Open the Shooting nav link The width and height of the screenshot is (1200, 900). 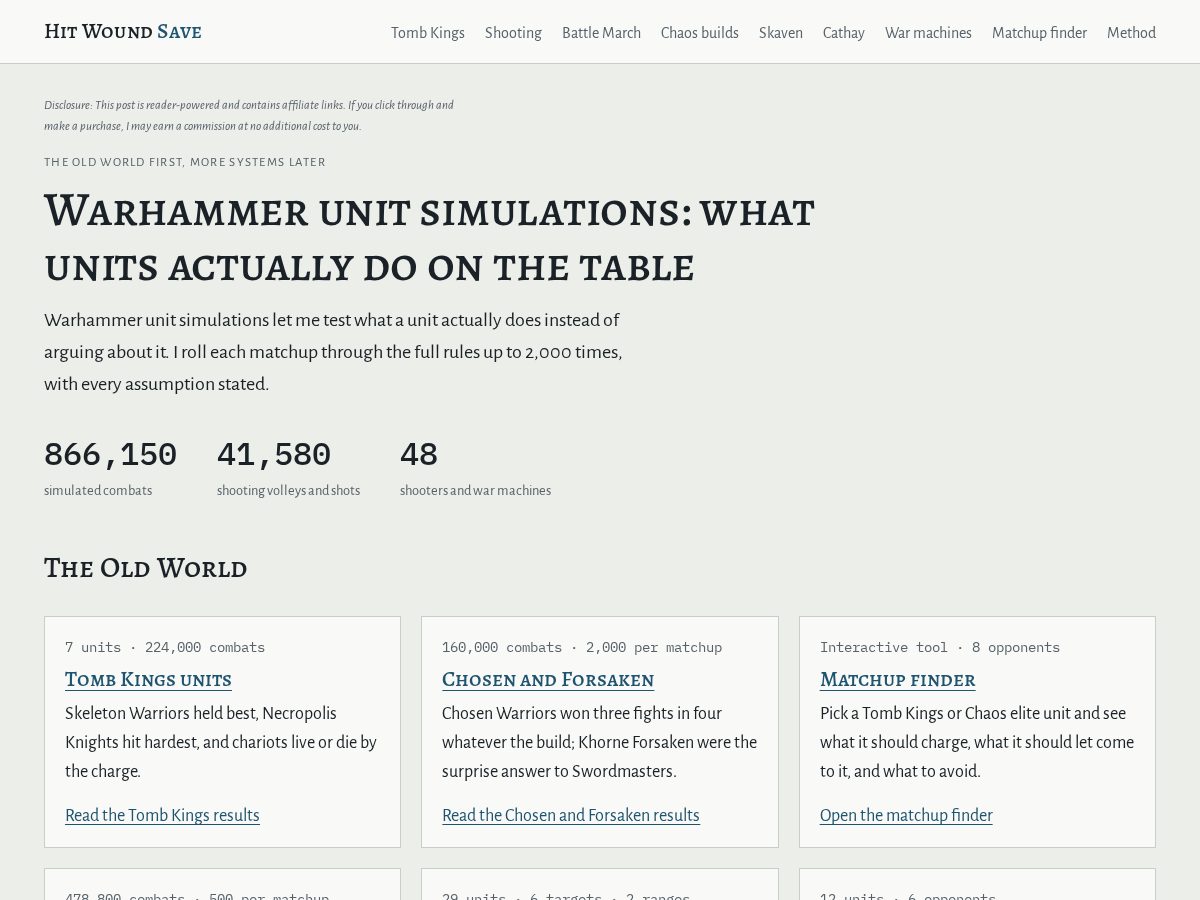tap(513, 33)
